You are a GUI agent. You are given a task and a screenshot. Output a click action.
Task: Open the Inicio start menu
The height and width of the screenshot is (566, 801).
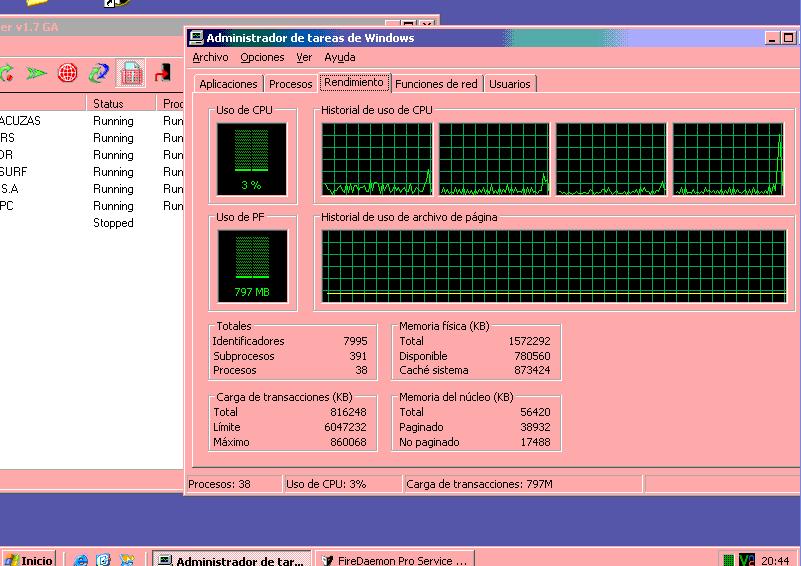[29, 560]
